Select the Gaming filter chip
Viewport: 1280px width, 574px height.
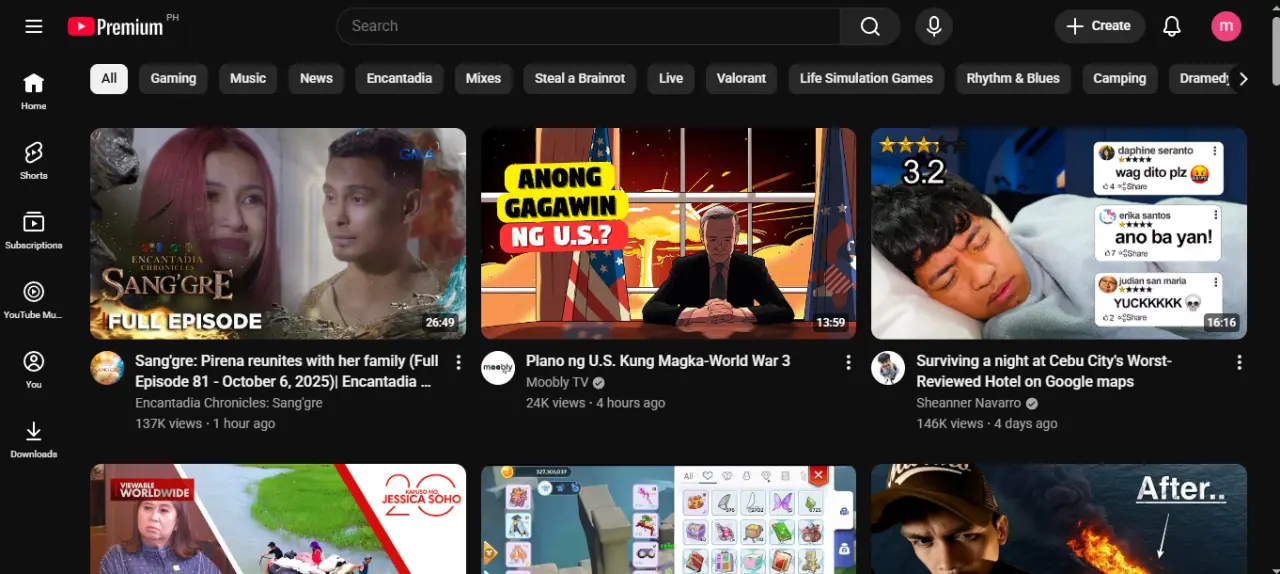click(x=173, y=78)
